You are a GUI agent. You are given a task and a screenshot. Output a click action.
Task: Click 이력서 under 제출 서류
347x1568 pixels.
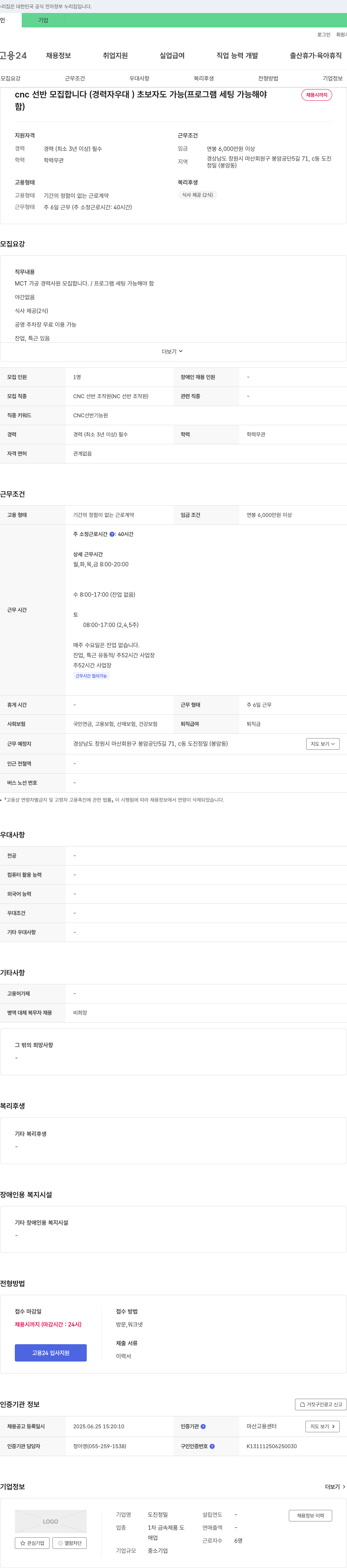pos(123,1355)
